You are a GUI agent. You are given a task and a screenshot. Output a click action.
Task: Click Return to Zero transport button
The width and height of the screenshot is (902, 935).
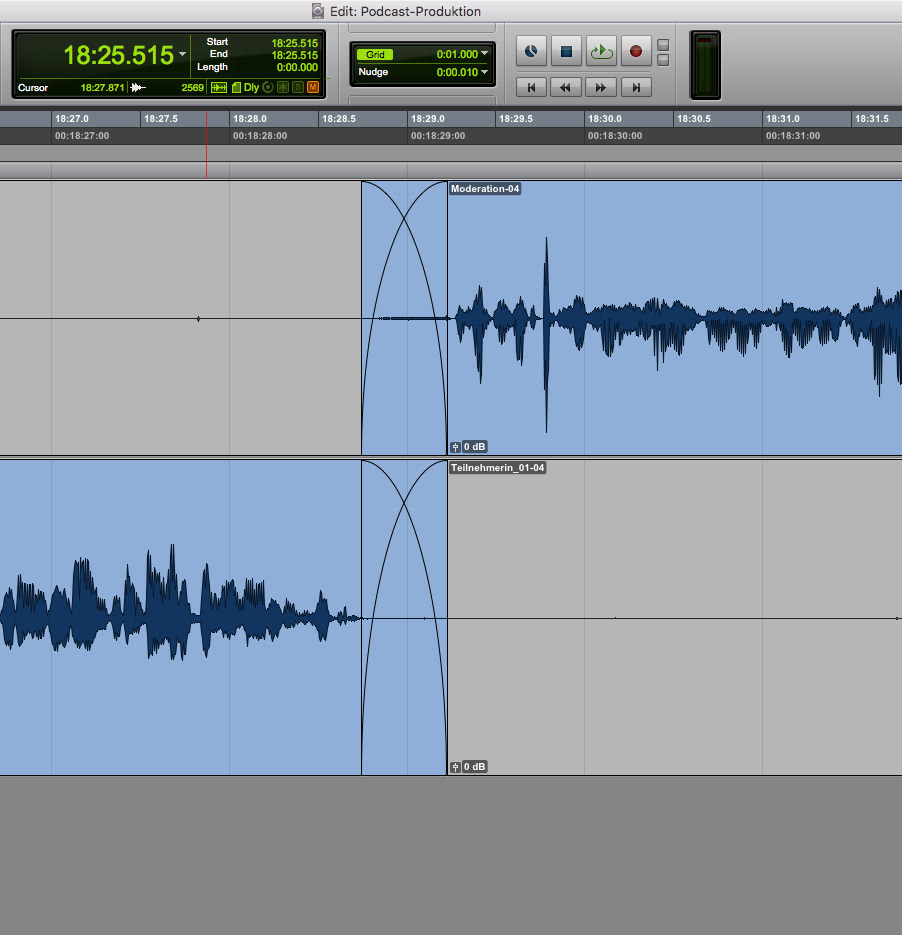tap(531, 88)
